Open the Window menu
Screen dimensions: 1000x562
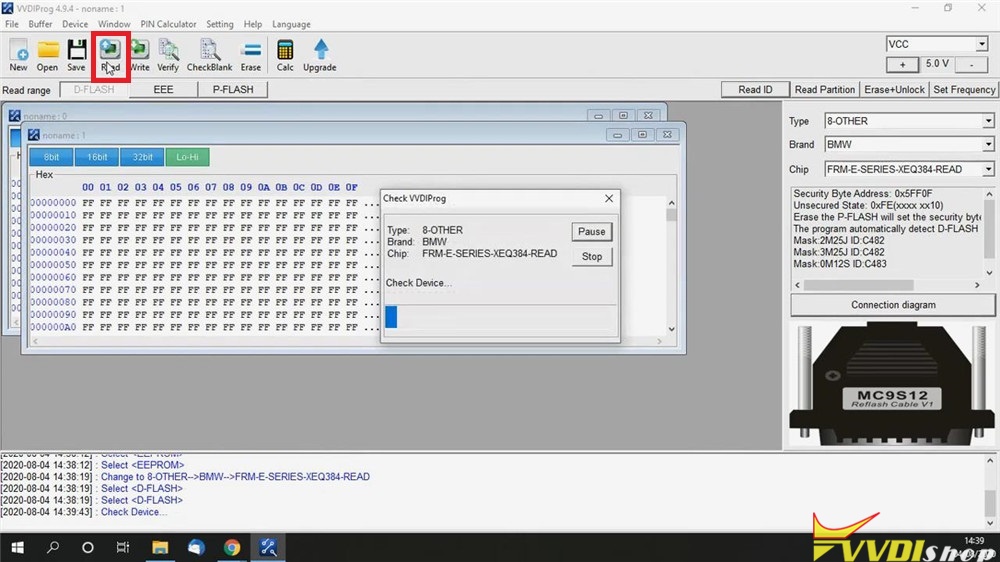point(114,24)
